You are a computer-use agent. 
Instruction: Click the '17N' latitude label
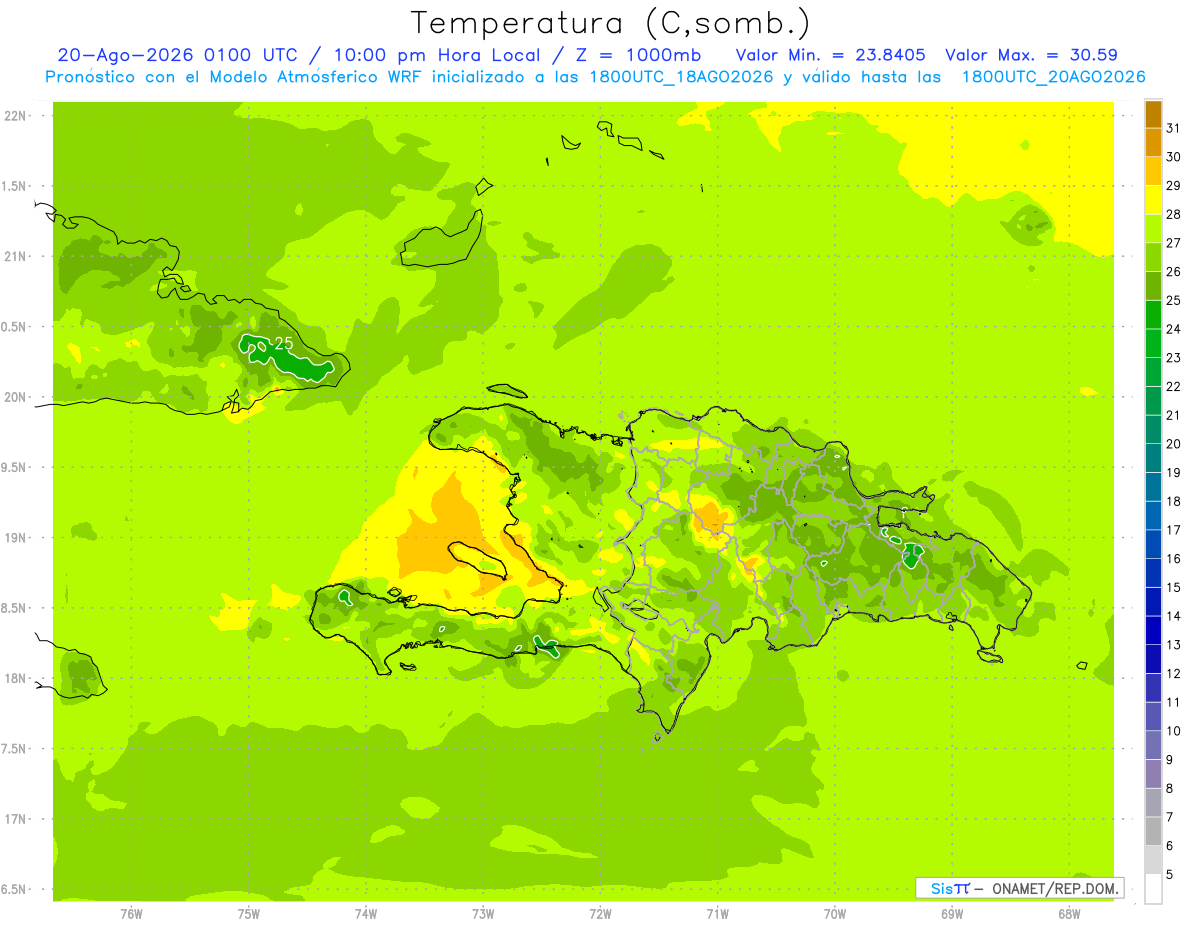click(16, 819)
